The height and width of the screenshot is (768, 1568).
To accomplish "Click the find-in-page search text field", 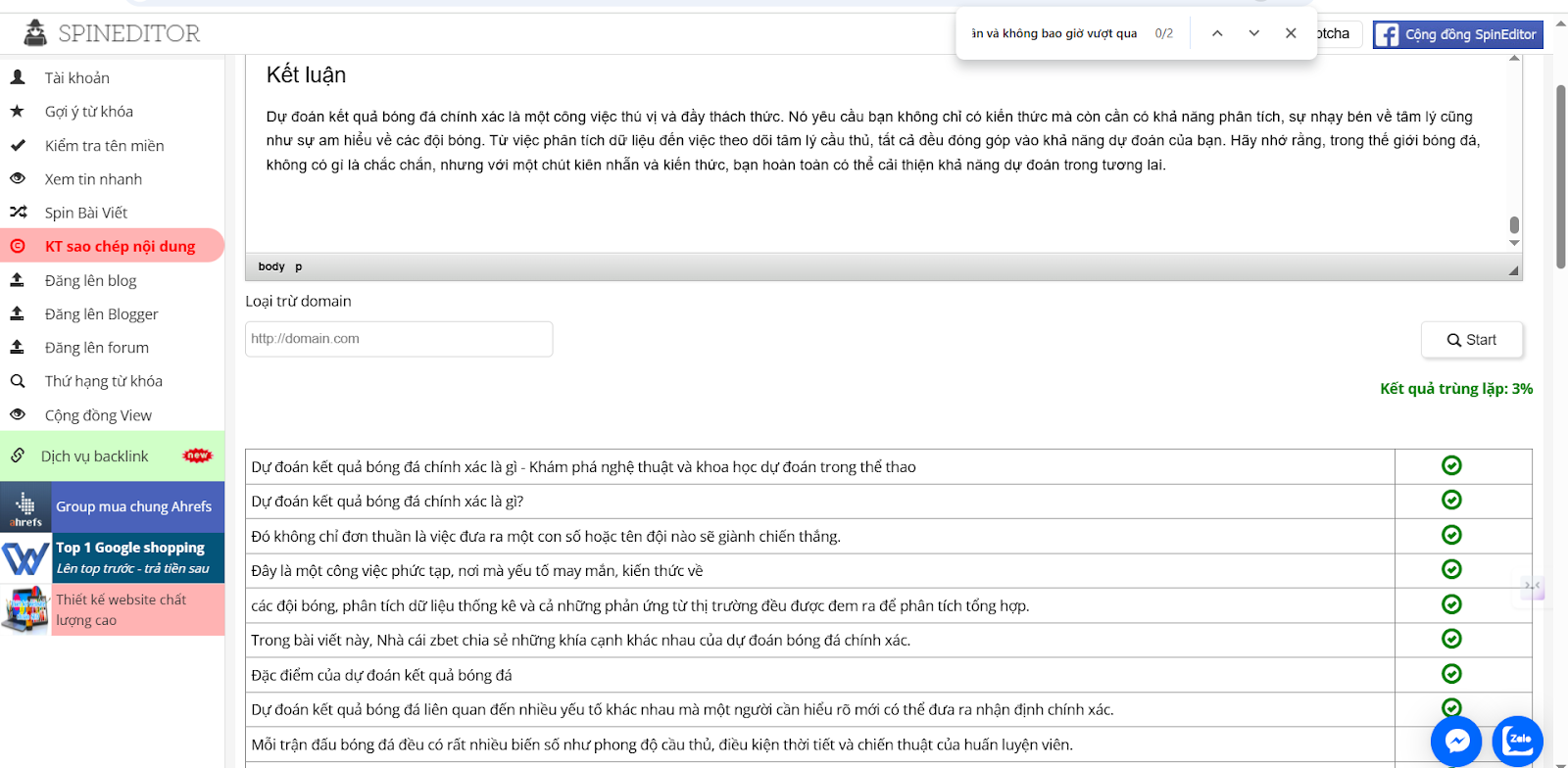I will 1054,33.
